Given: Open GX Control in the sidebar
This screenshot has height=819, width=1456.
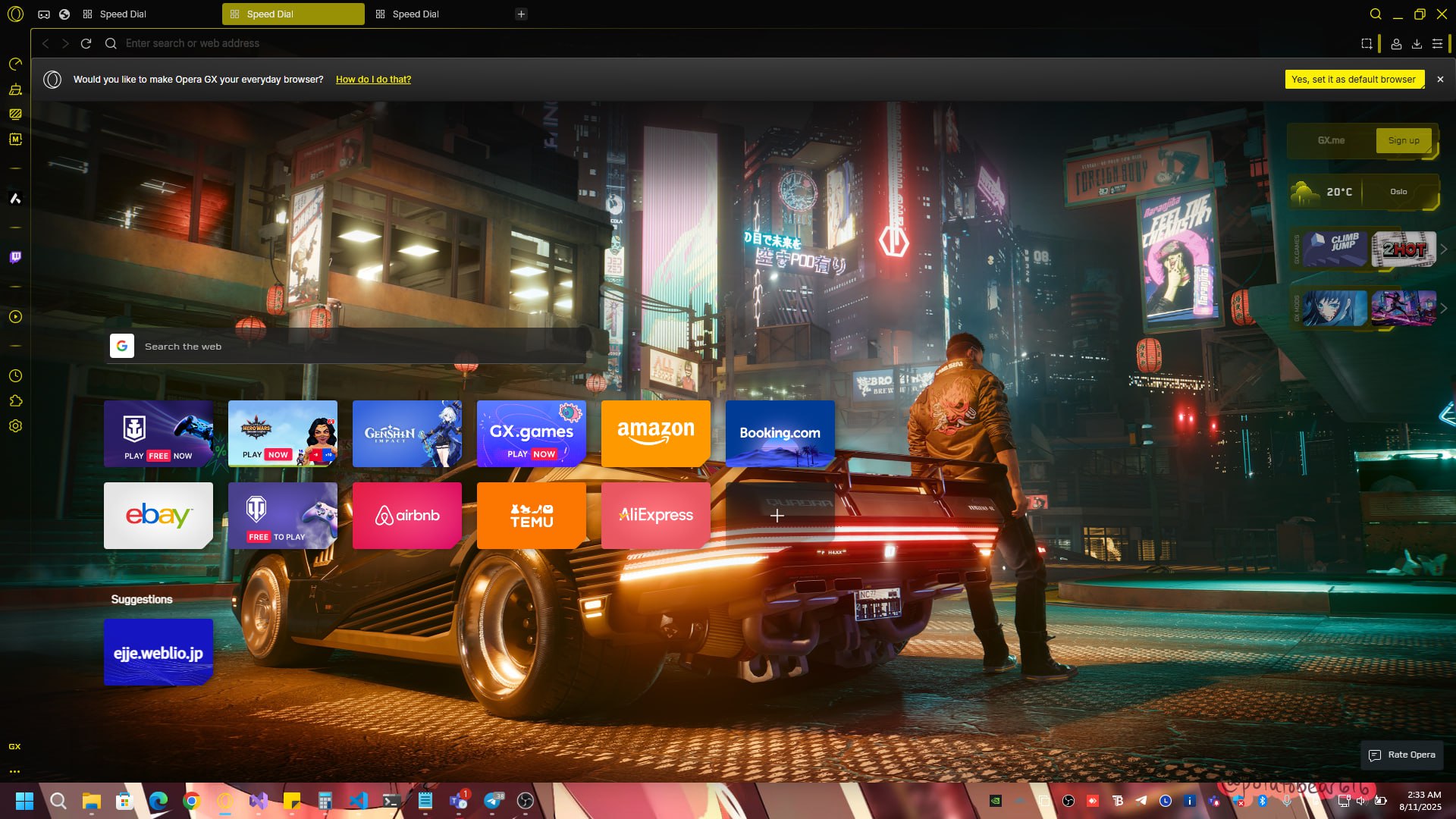Looking at the screenshot, I should pyautogui.click(x=15, y=64).
